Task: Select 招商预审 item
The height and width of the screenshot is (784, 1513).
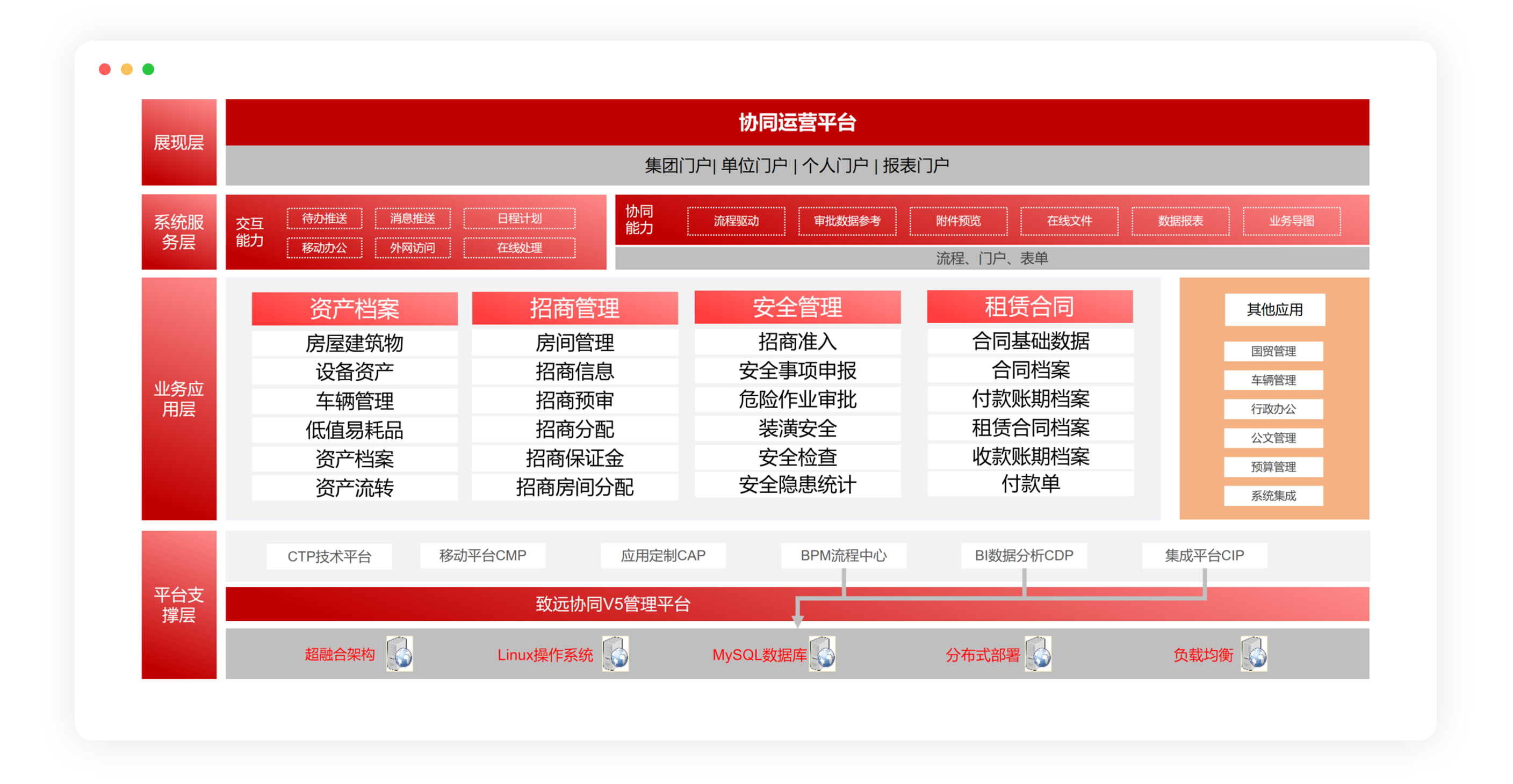Action: tap(575, 400)
